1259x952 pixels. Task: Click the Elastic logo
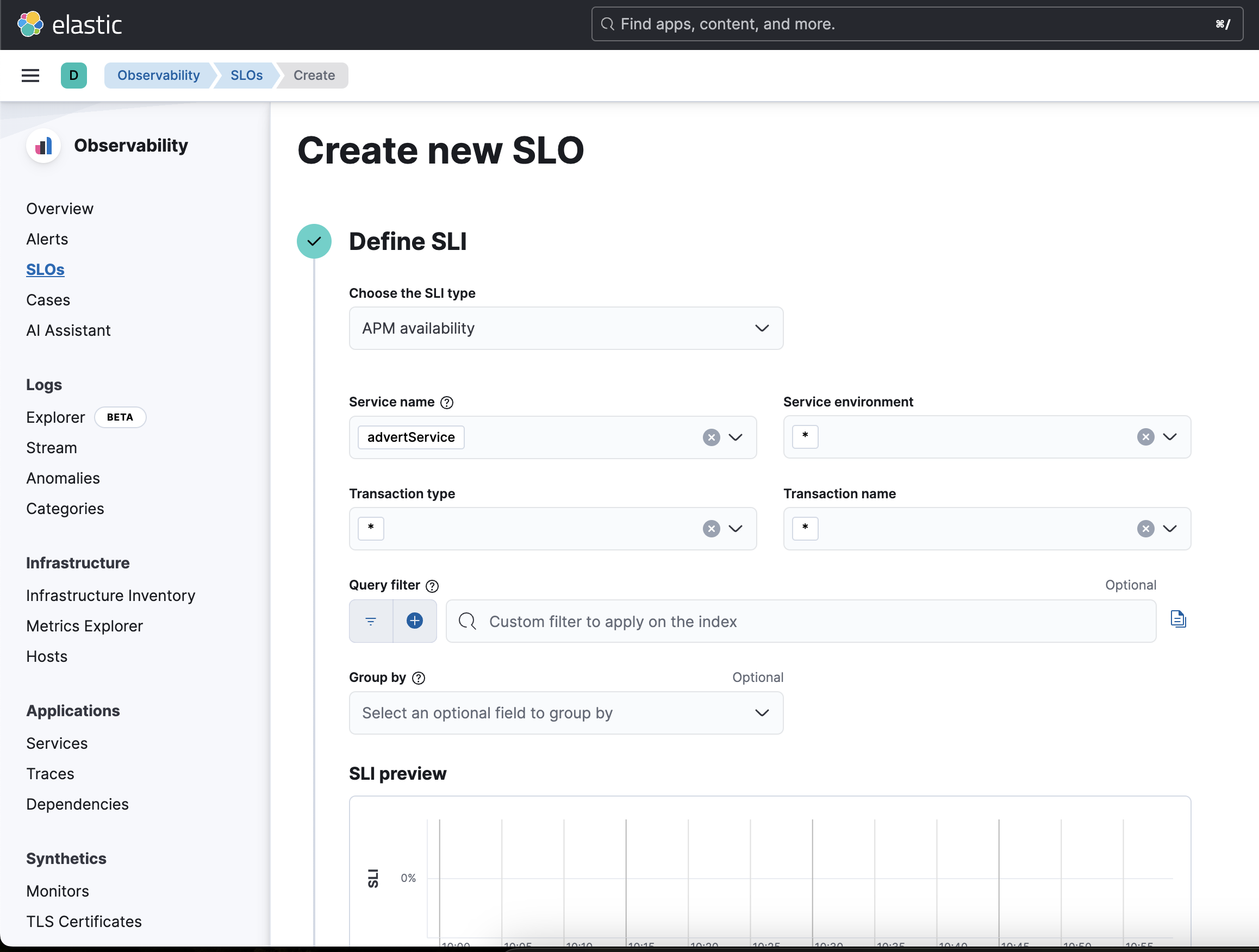[70, 24]
